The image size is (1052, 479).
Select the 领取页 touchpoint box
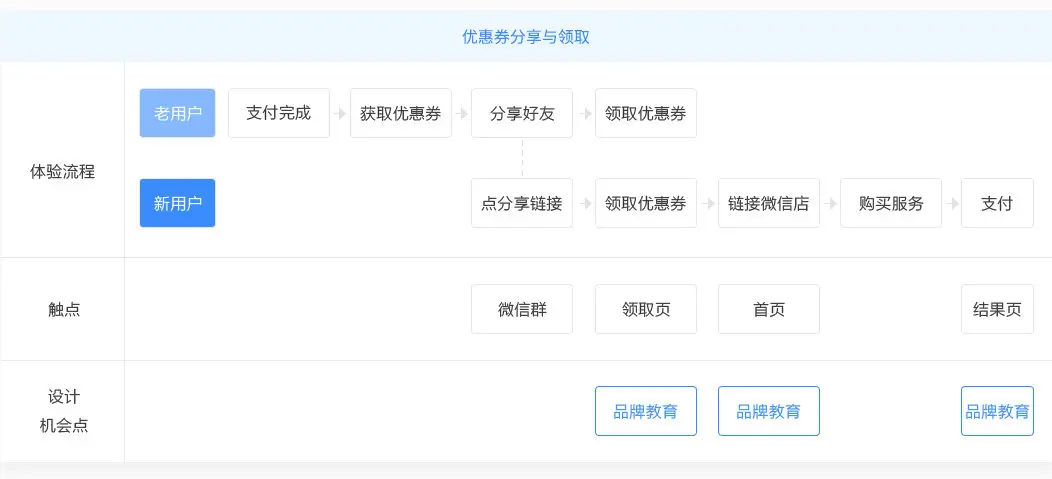click(645, 309)
